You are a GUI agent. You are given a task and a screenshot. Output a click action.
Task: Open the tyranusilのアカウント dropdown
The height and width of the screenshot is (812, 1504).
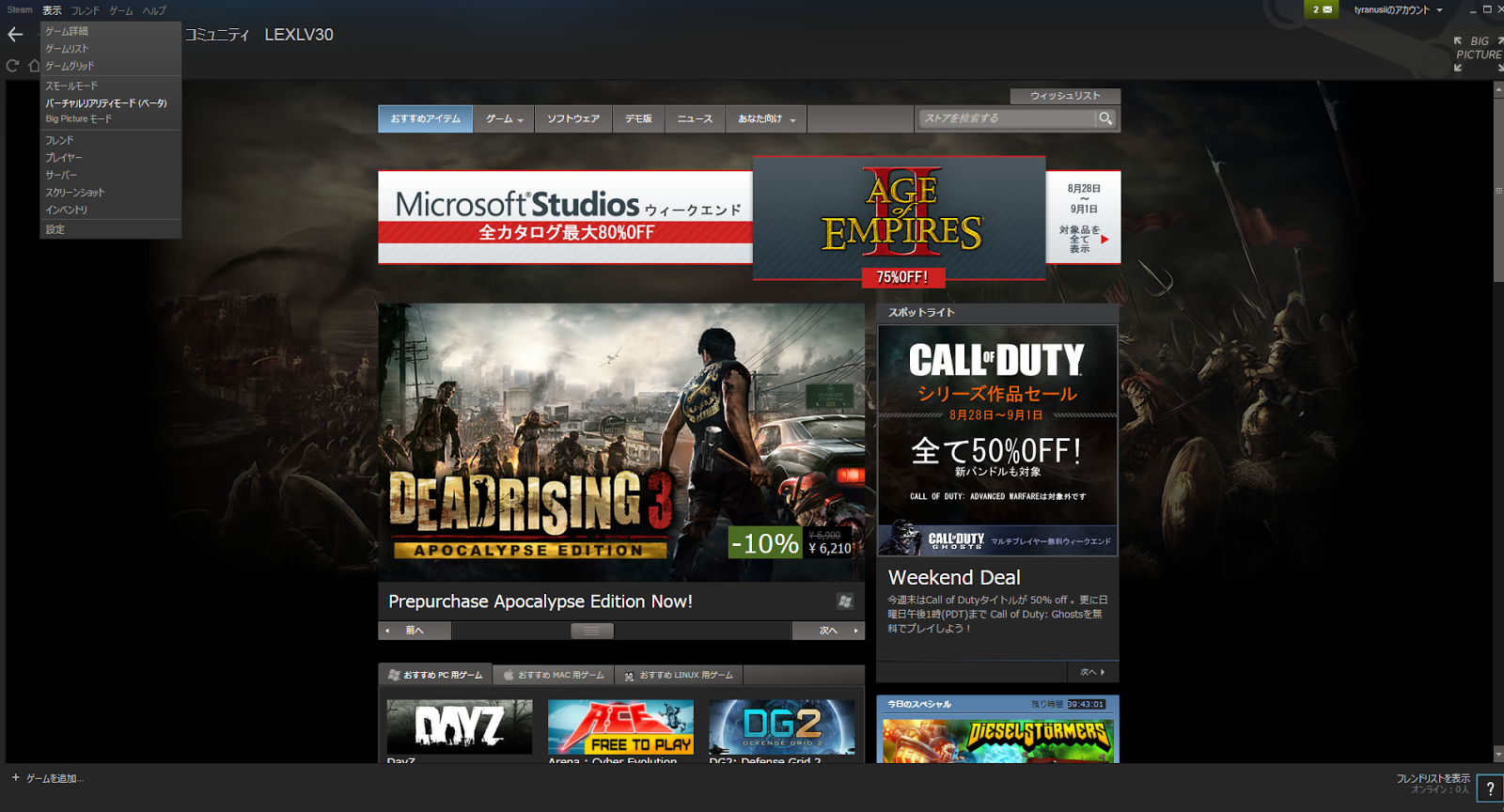click(1398, 10)
